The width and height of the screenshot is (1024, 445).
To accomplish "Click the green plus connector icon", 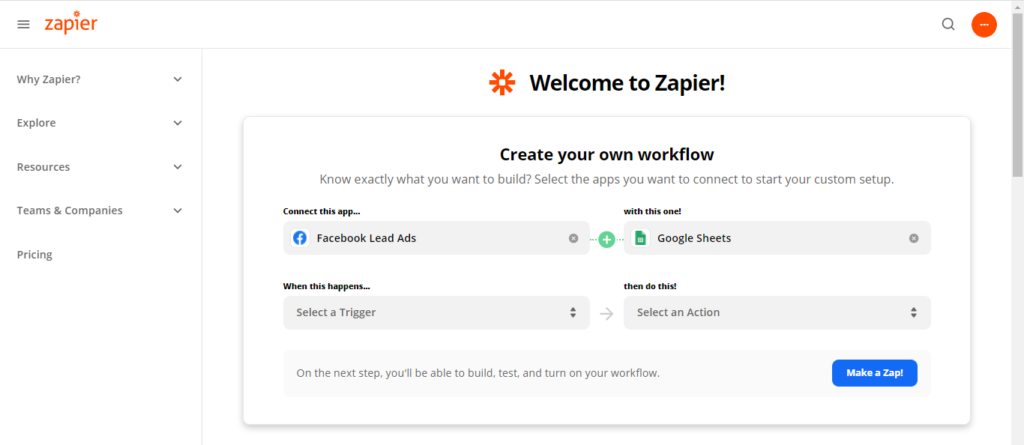I will [x=607, y=239].
